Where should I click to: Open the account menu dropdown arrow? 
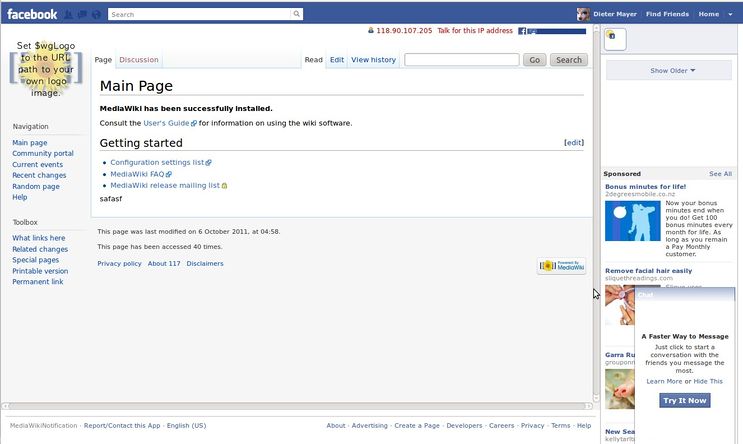click(x=730, y=14)
